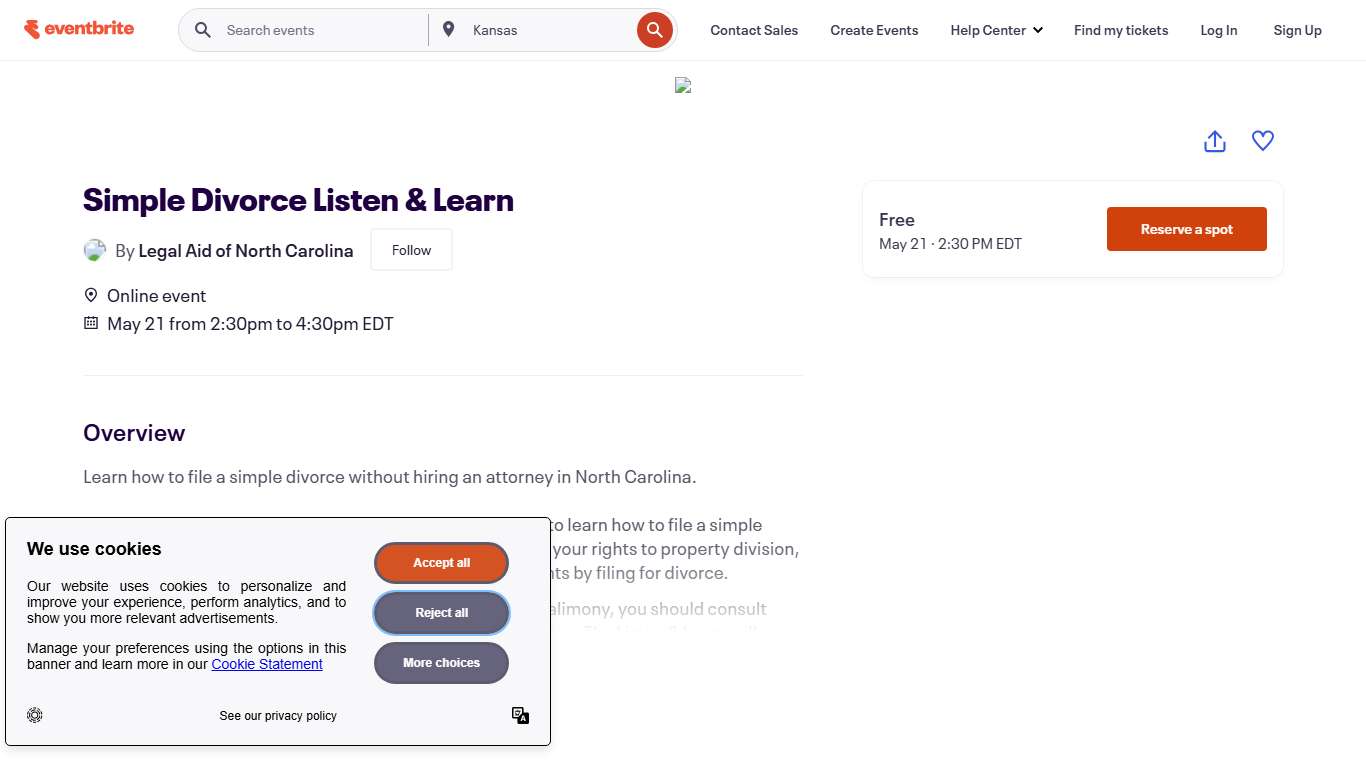Screen dimensions: 1366x768
Task: Reject all cookies
Action: pyautogui.click(x=441, y=612)
